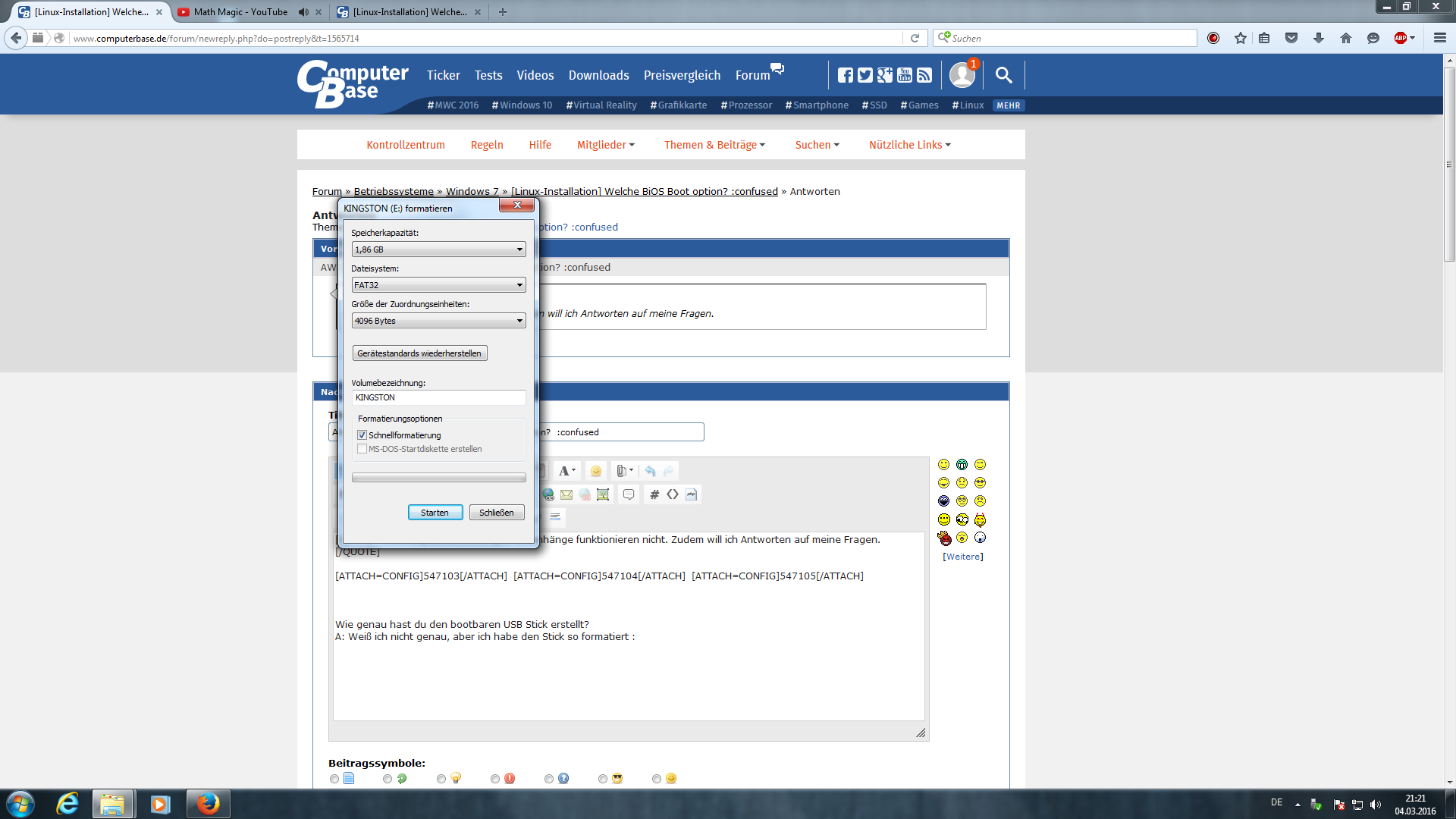This screenshot has height=819, width=1456.
Task: Select the red exclamation post icon radio
Action: click(495, 779)
